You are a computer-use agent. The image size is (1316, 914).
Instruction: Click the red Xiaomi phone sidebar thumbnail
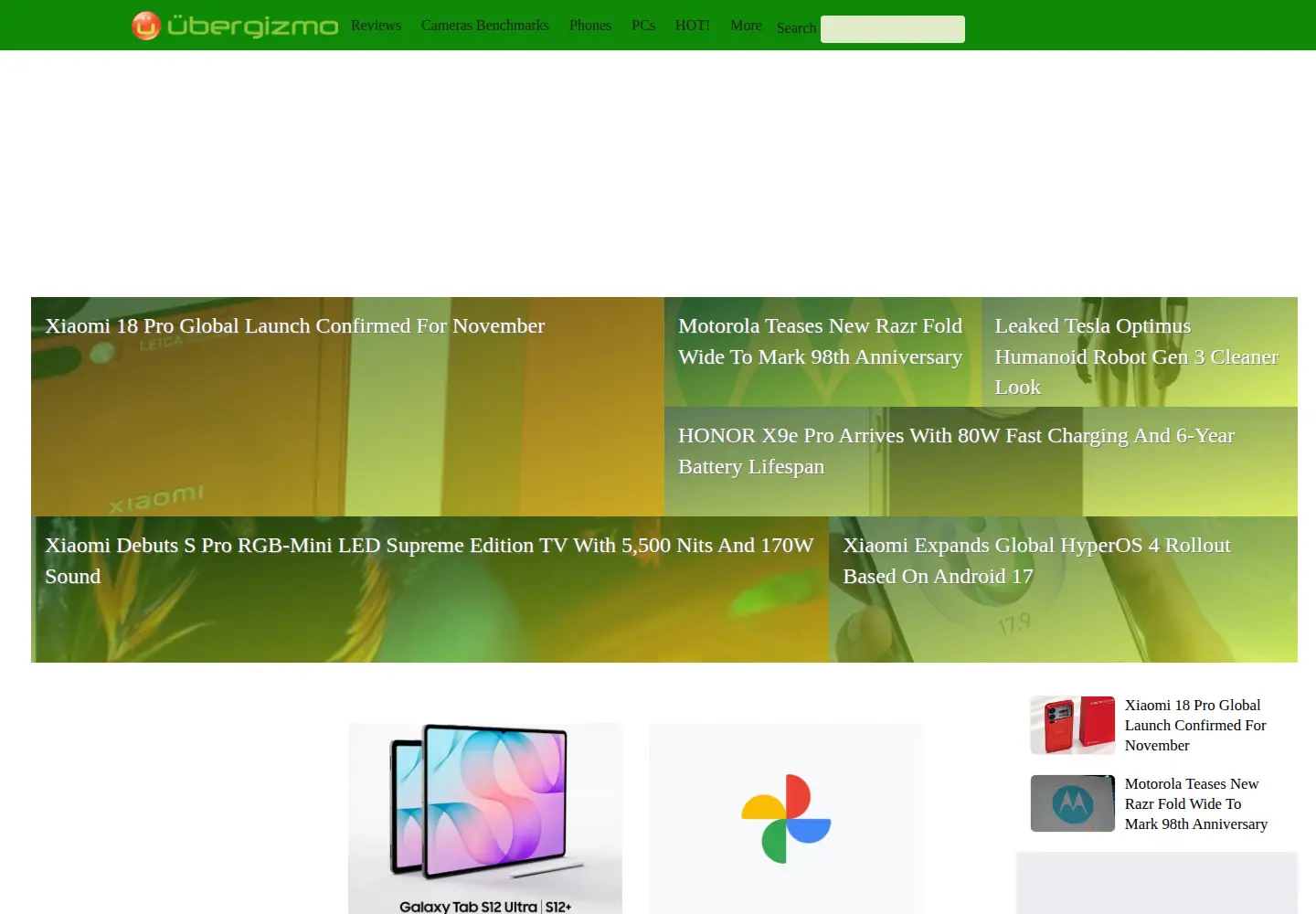pos(1073,725)
